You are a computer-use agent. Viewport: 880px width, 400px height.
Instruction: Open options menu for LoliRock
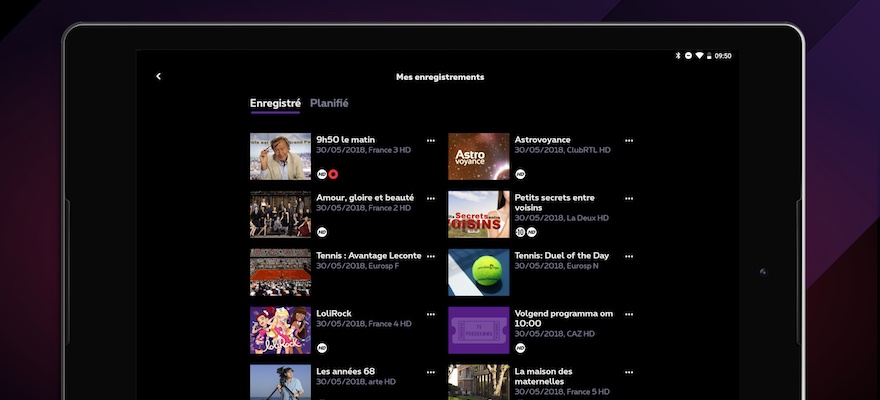tap(431, 314)
